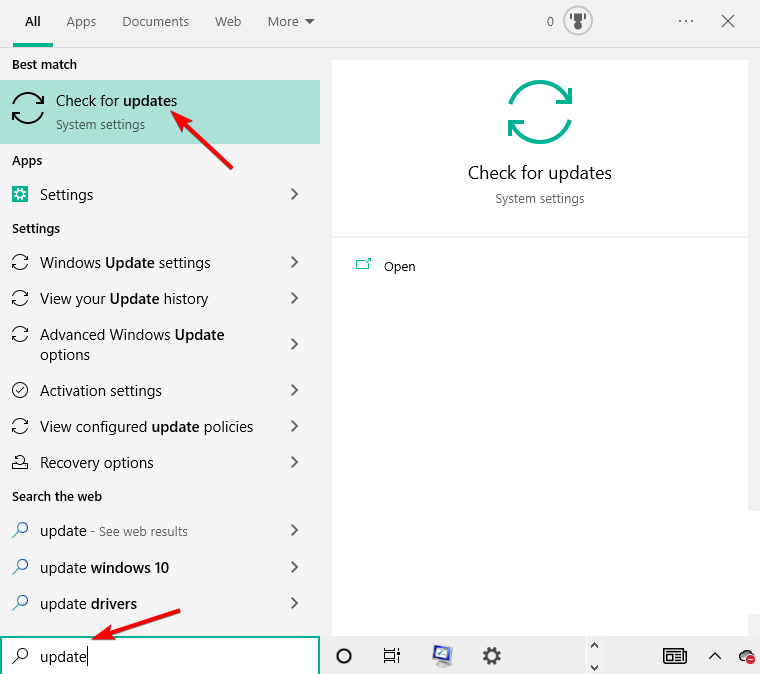Open the Check for updates best match
Screen dimensions: 760x674
pyautogui.click(x=160, y=112)
